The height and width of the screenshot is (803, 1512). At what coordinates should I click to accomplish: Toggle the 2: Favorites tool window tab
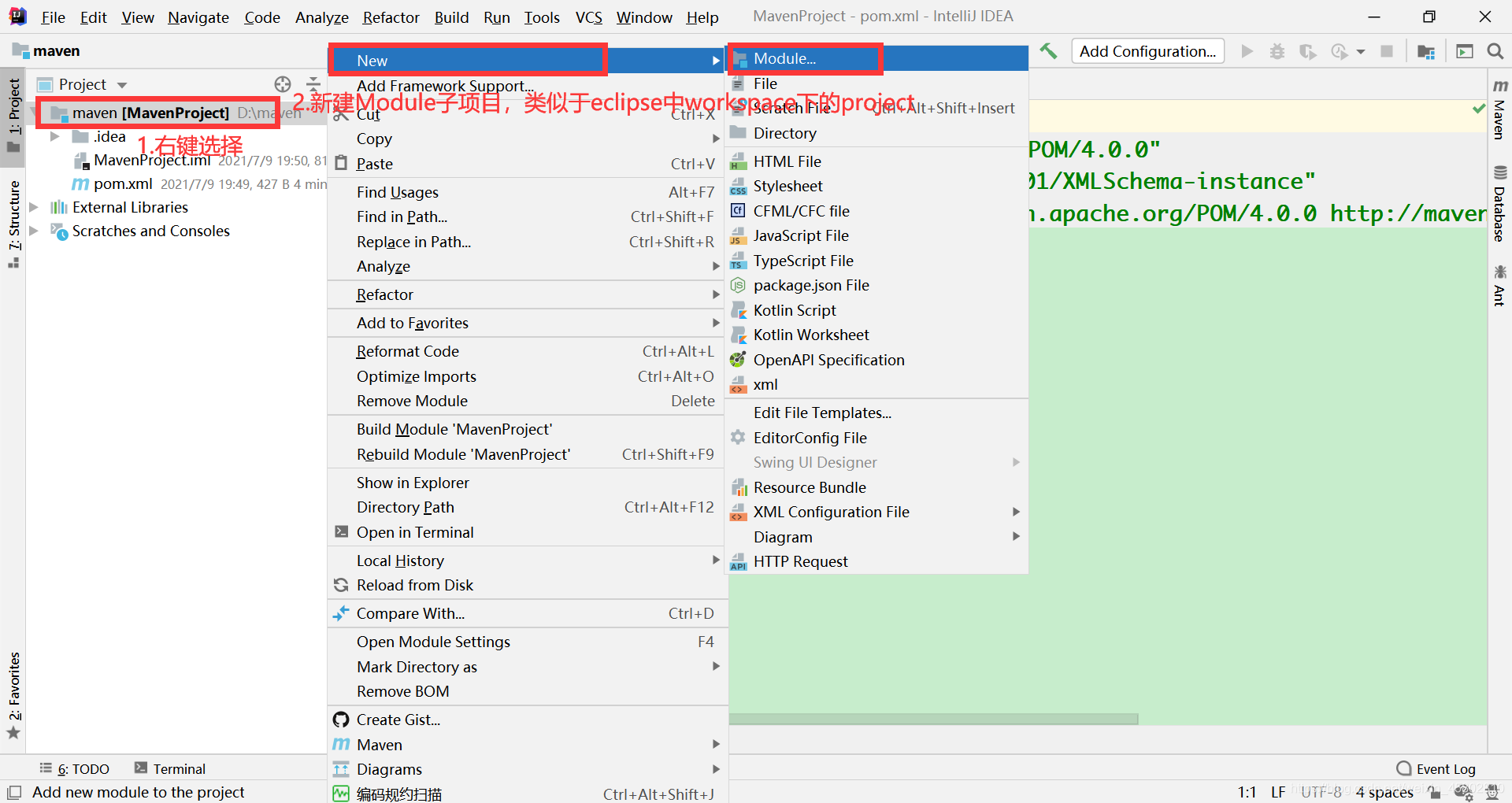pos(13,695)
